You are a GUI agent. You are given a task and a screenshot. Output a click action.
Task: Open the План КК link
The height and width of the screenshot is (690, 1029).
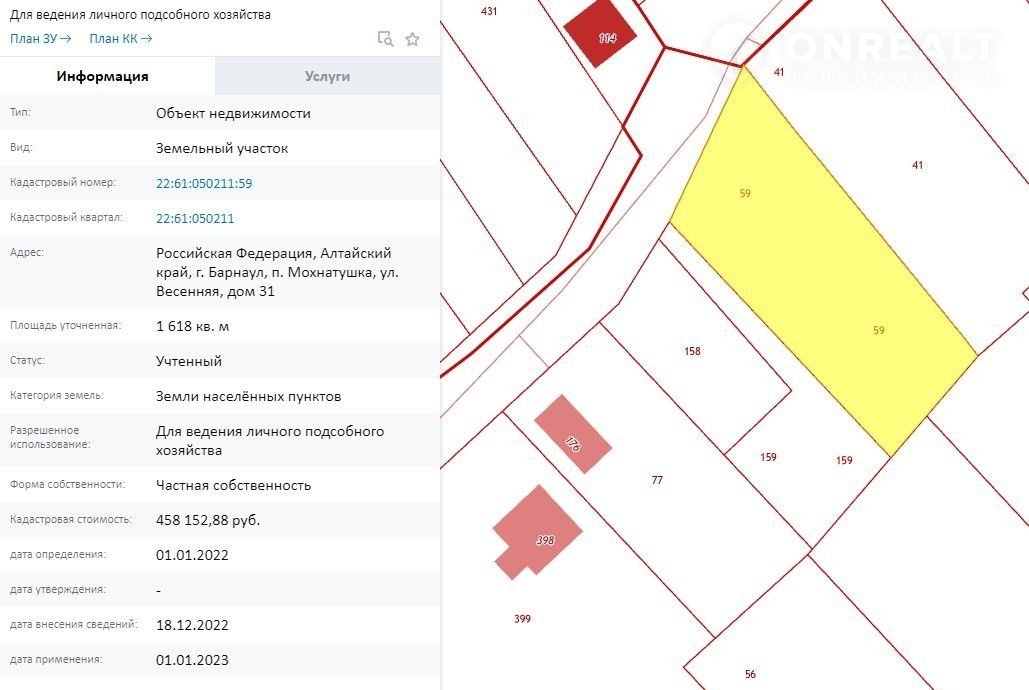click(120, 39)
